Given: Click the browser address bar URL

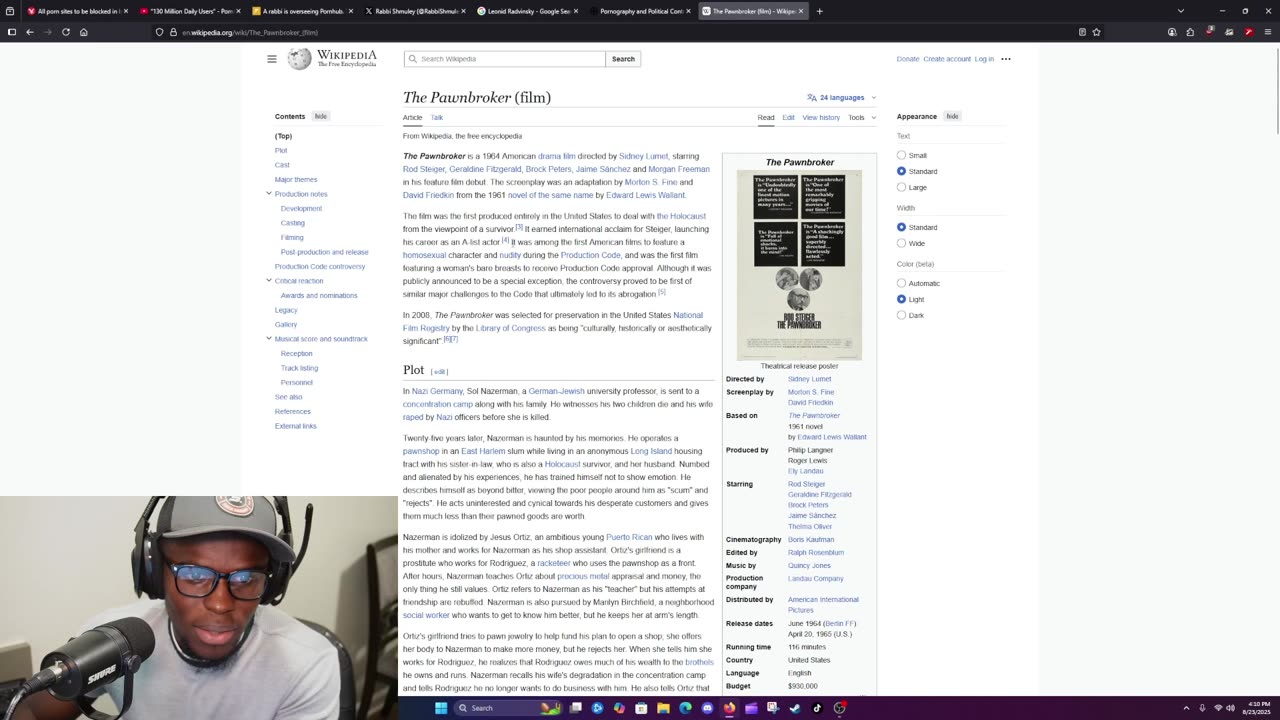Looking at the screenshot, I should click(x=250, y=32).
